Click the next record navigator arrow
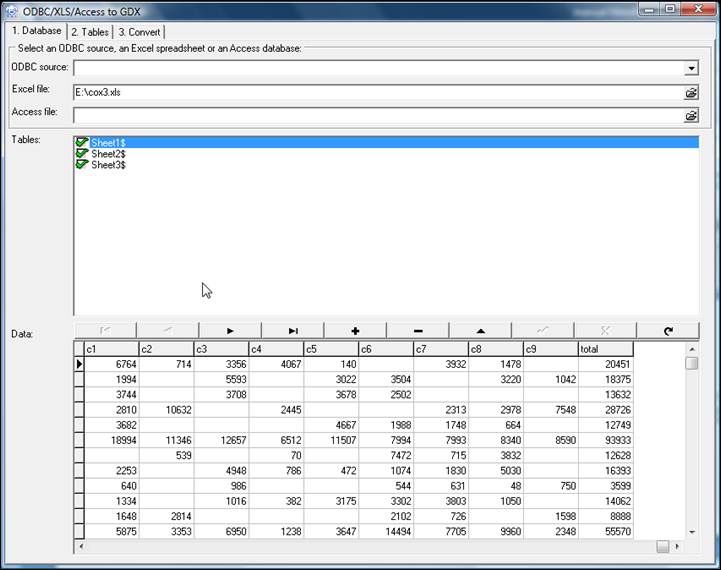The image size is (721, 570). [230, 330]
